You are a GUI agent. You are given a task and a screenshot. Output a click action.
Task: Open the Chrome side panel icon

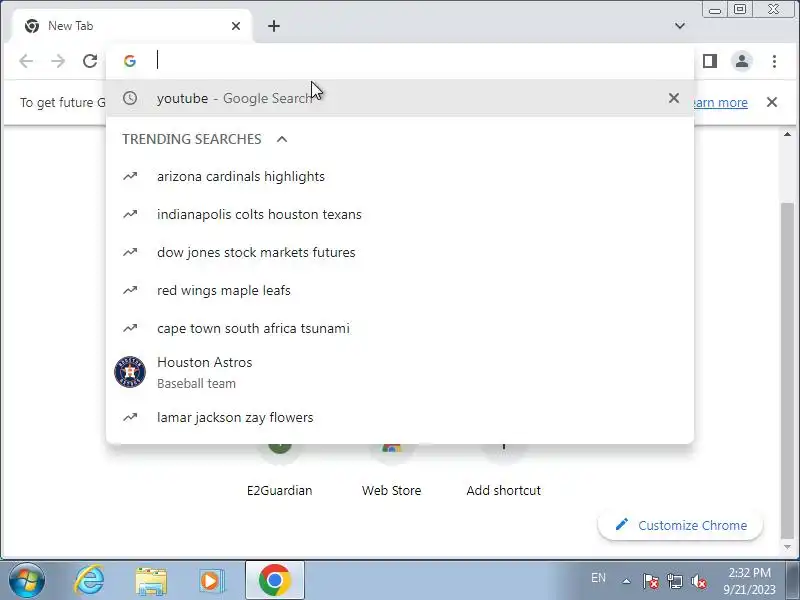tap(710, 61)
